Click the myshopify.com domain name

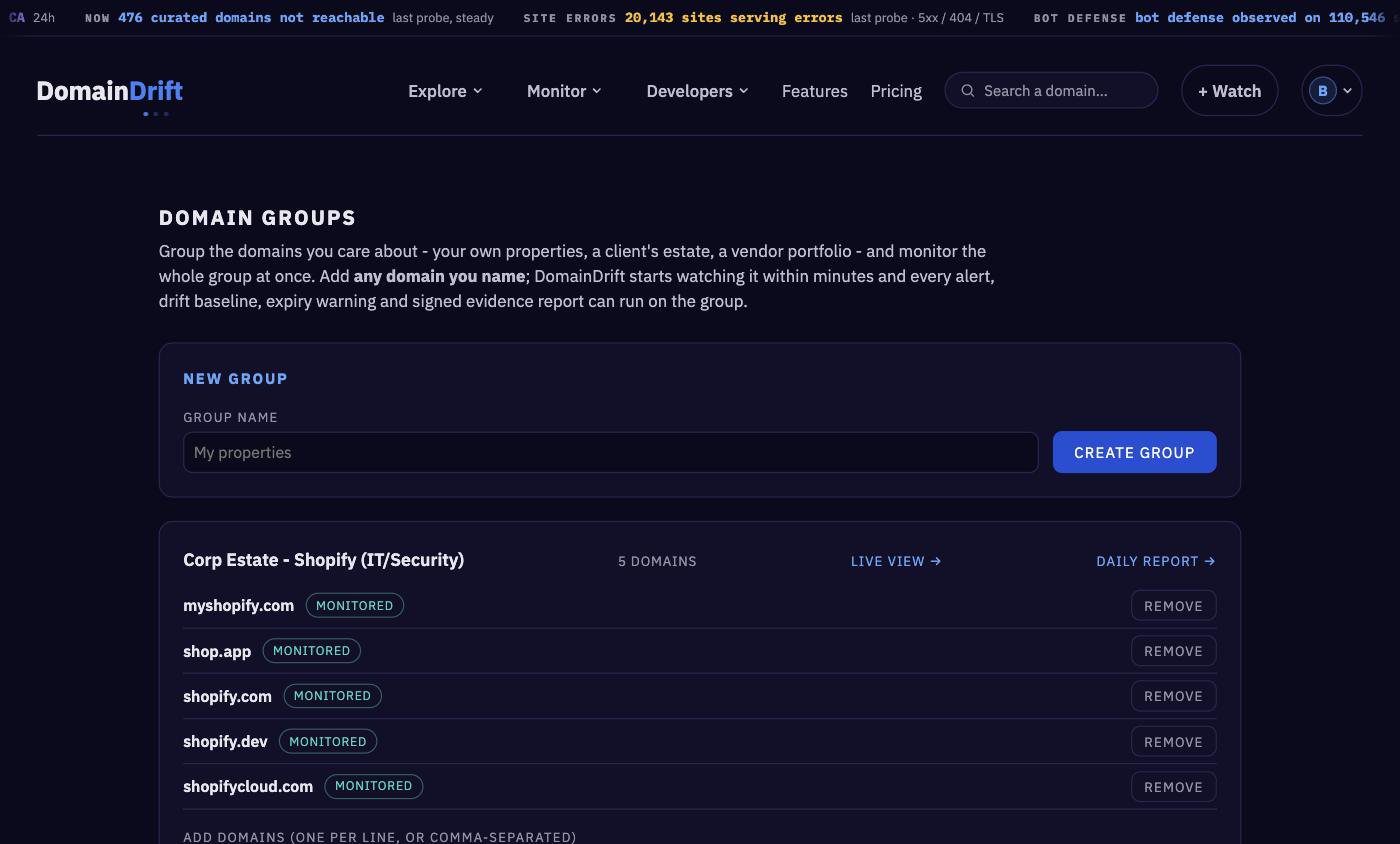pyautogui.click(x=238, y=606)
